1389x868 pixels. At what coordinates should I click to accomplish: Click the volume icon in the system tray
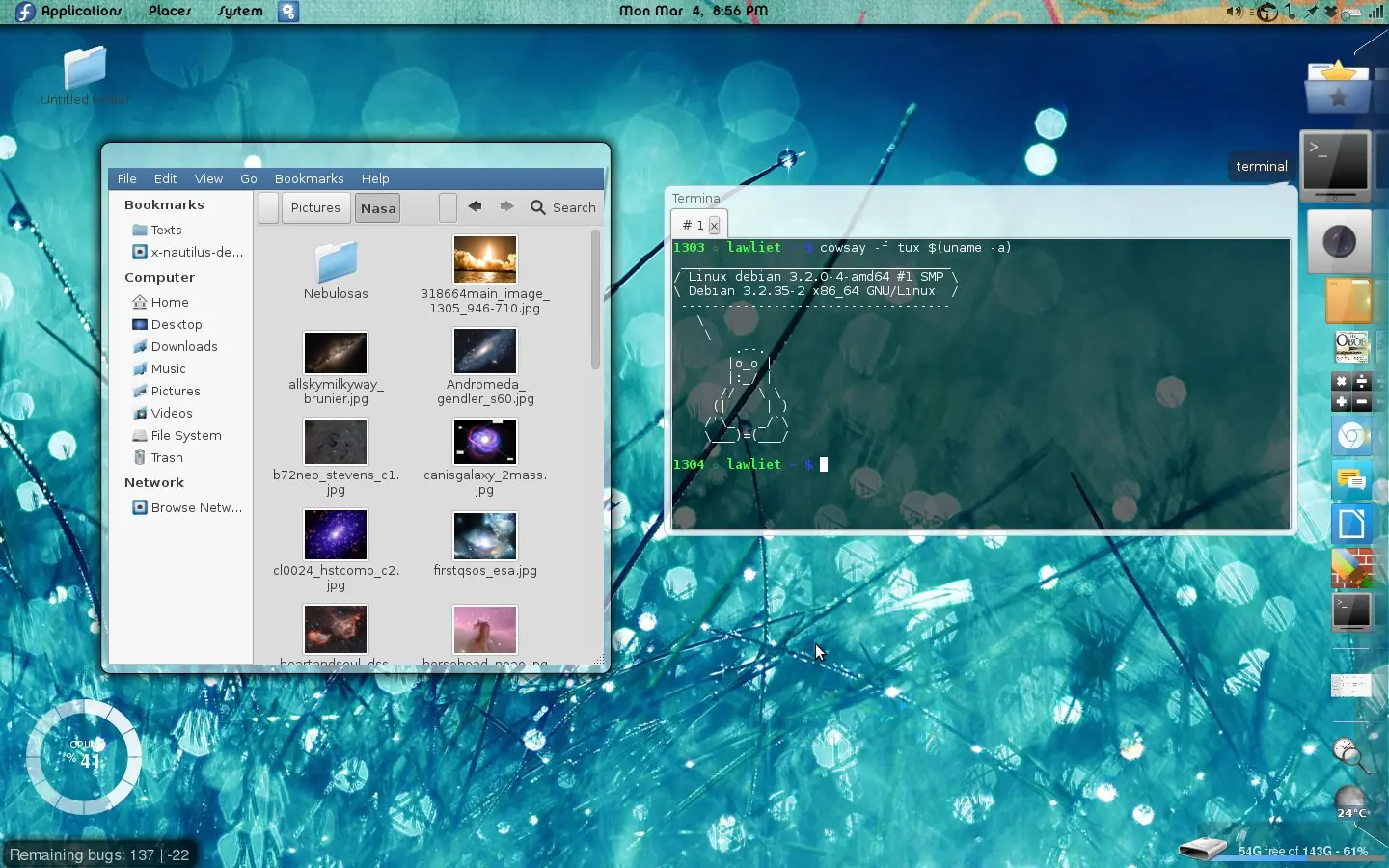pyautogui.click(x=1234, y=12)
